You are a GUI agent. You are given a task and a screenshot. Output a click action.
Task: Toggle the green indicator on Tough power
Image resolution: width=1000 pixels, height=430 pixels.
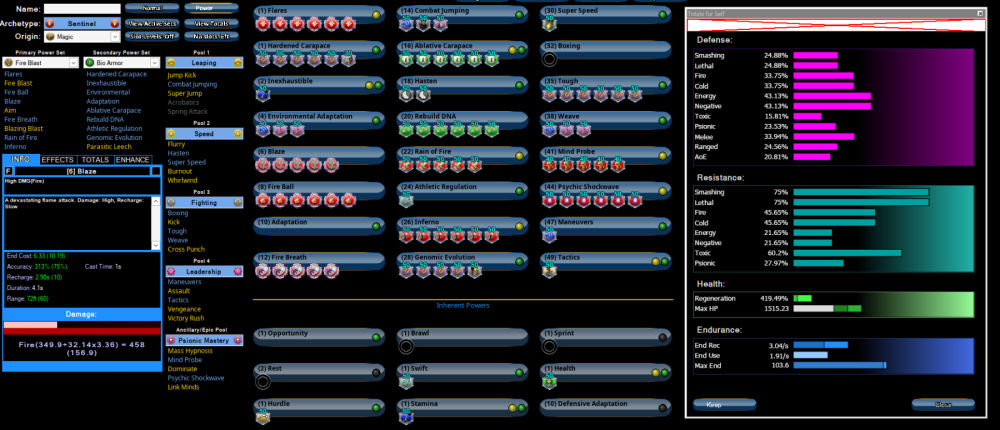(x=664, y=84)
